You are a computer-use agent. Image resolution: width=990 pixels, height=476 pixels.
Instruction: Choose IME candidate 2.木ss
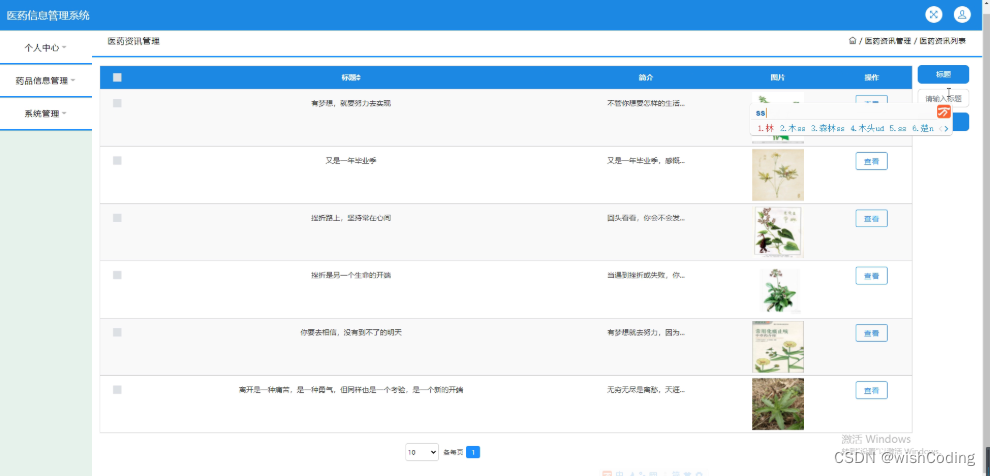coord(792,128)
